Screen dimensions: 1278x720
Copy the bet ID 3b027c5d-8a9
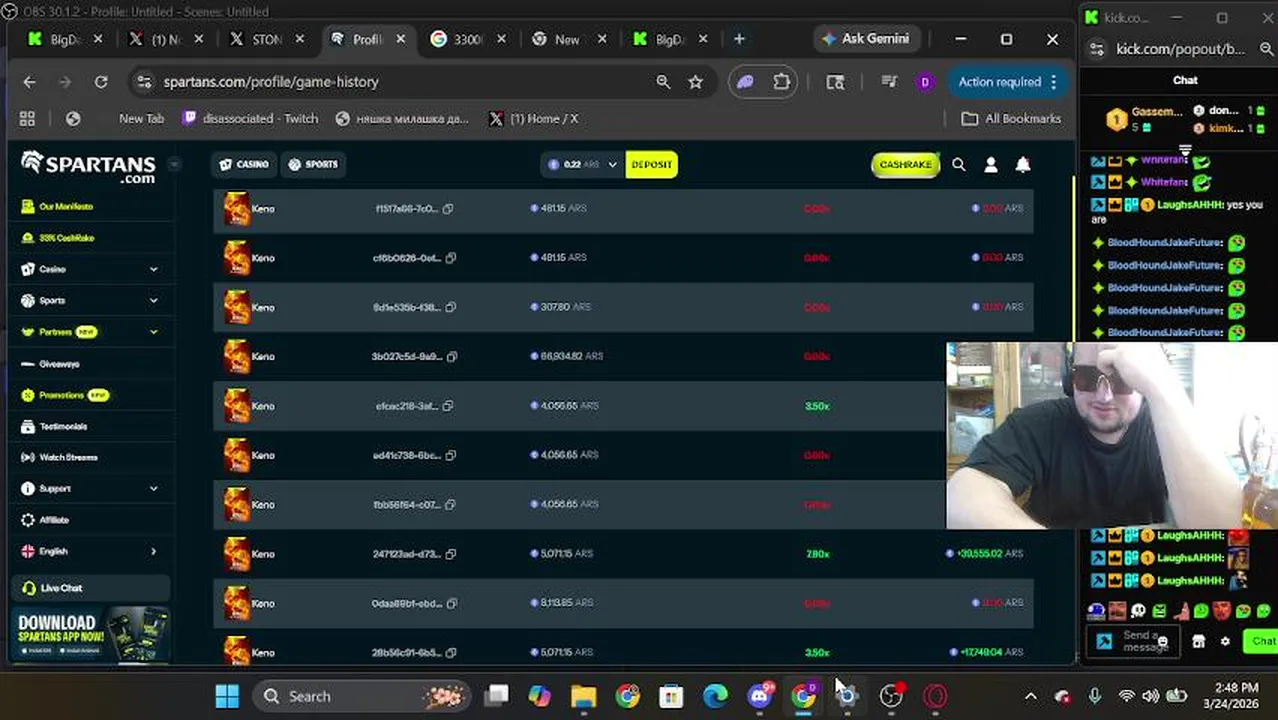coord(452,357)
